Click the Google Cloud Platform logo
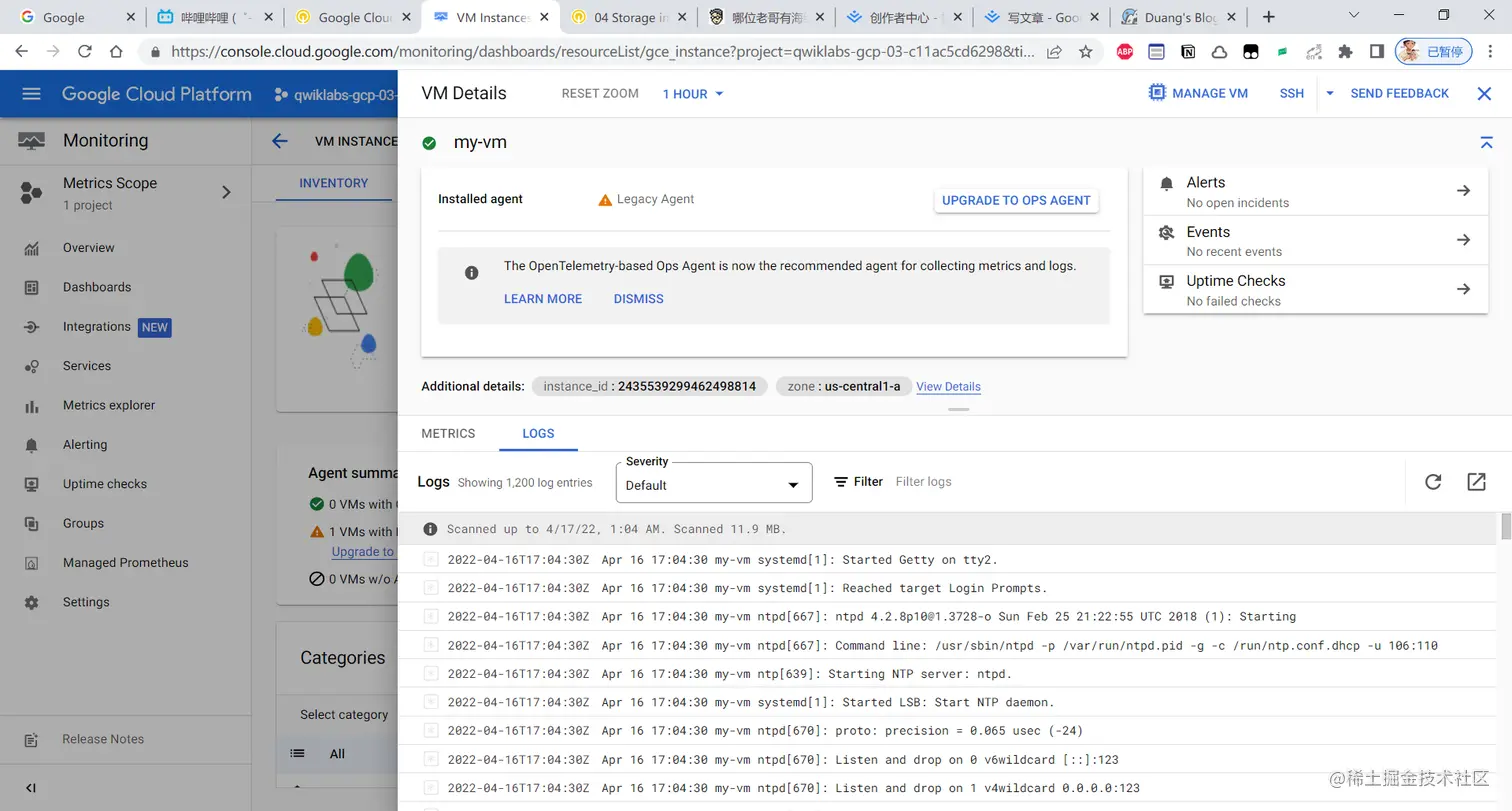This screenshot has height=811, width=1512. tap(157, 94)
